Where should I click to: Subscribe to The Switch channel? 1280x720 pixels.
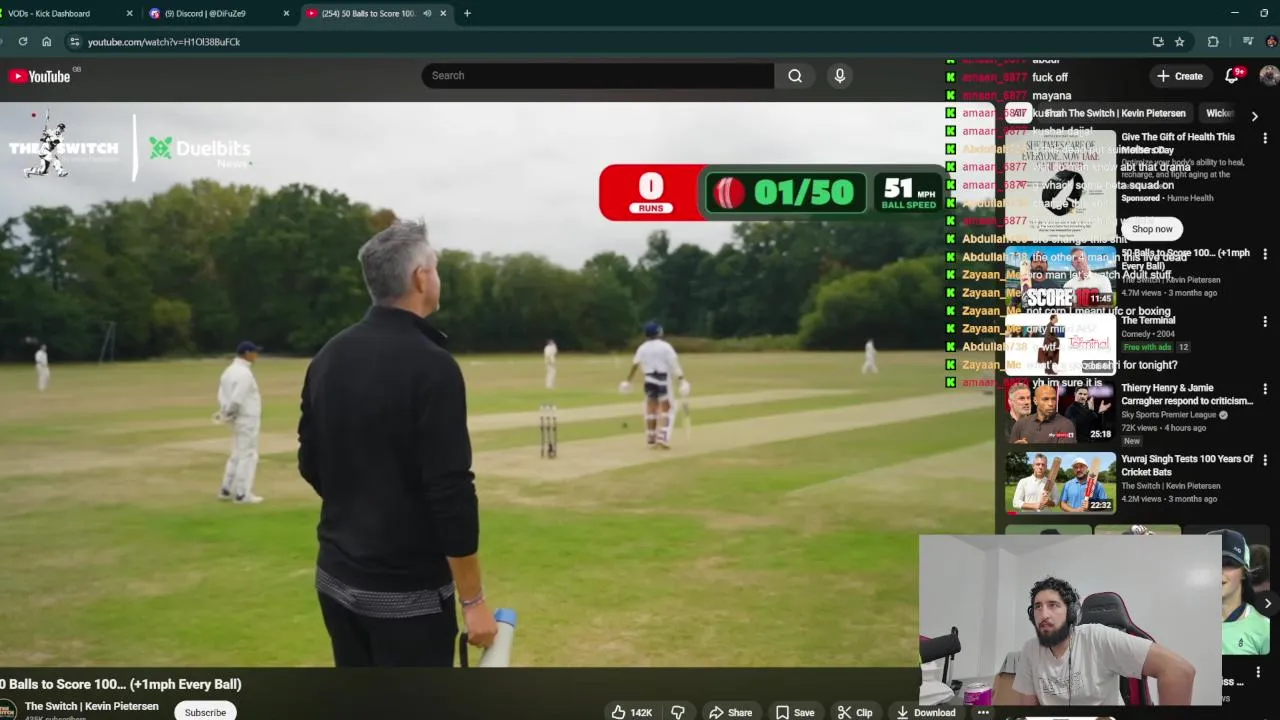click(x=205, y=712)
